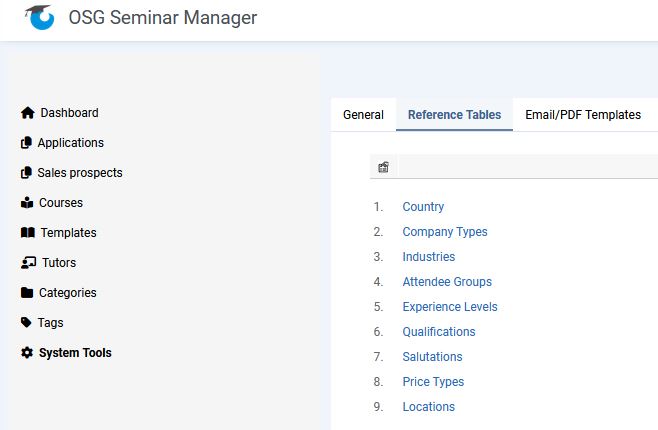658x430 pixels.
Task: Open the Company Types link
Action: 445,232
